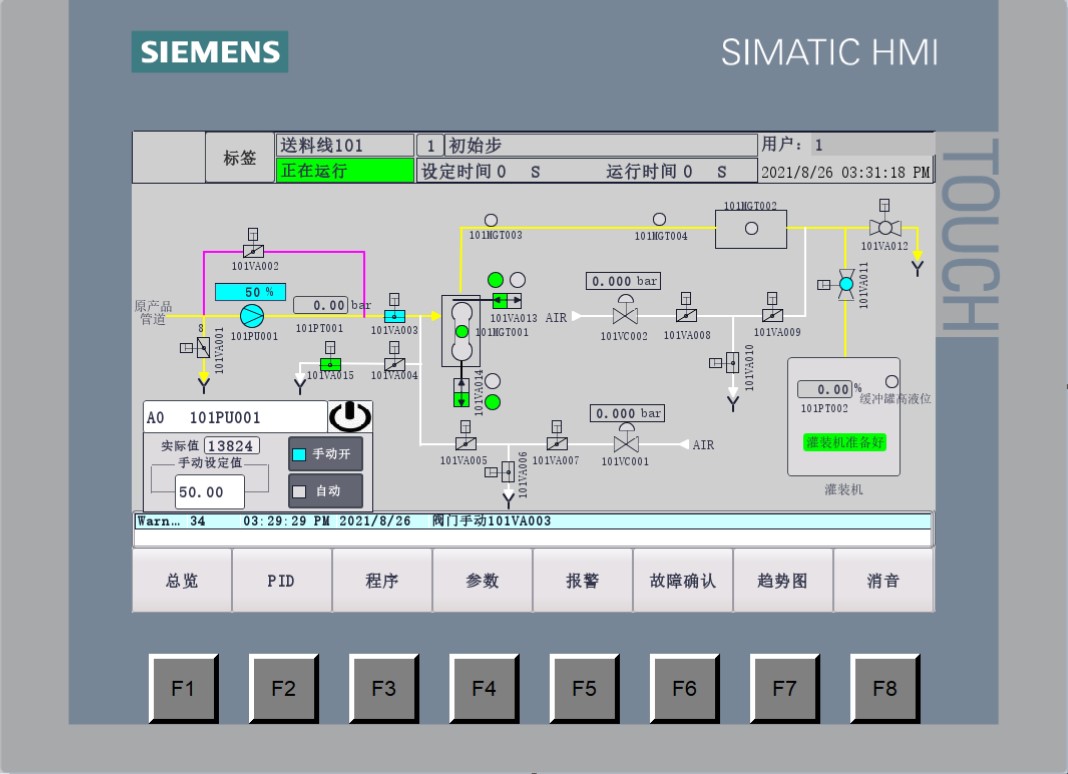
Task: Select the 101VA009 valve symbol
Action: click(x=772, y=315)
